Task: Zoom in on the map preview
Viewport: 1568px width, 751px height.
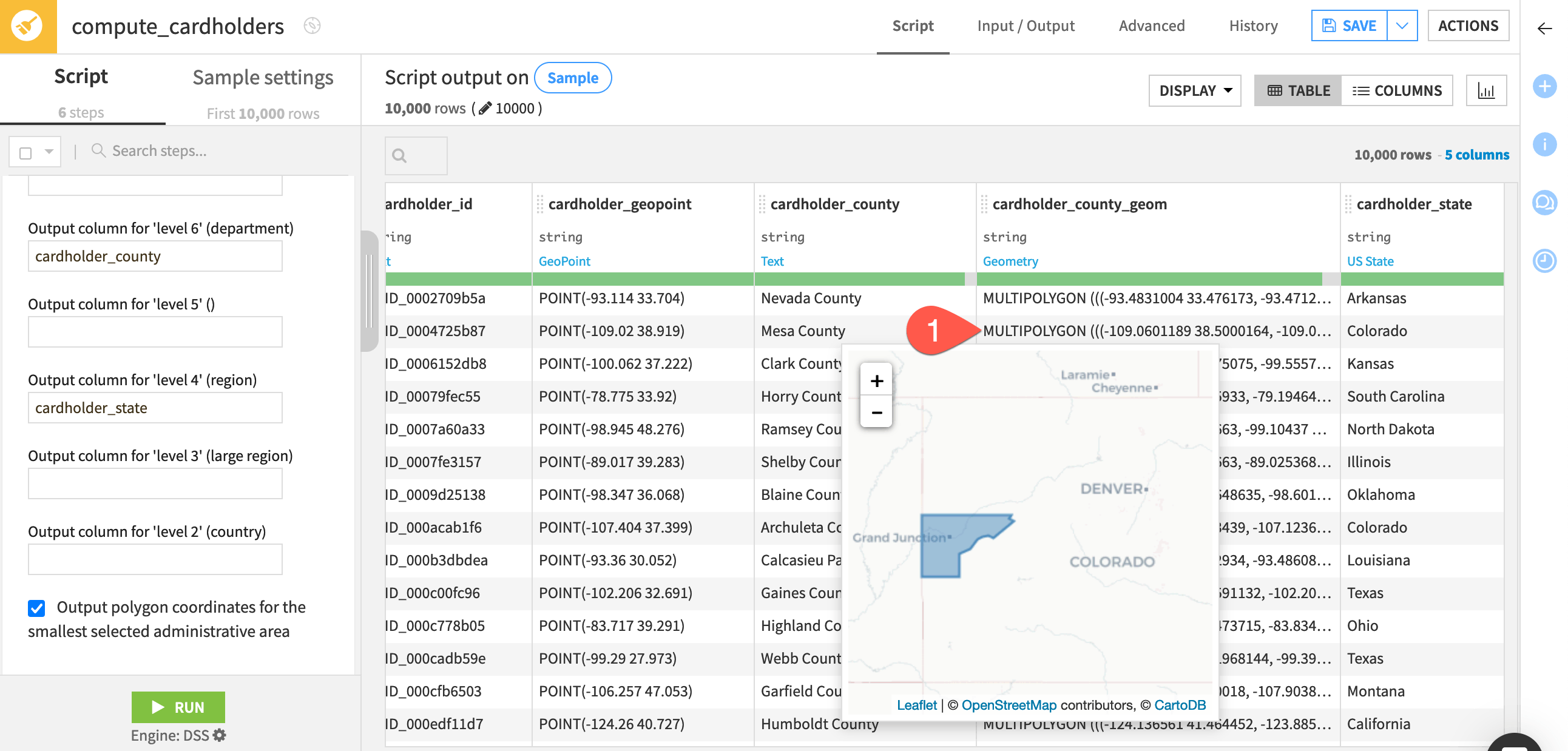Action: click(876, 381)
